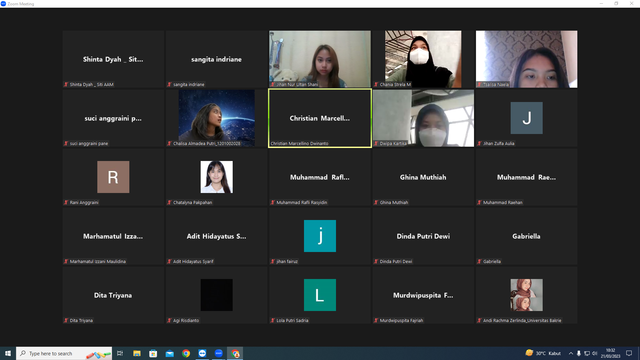Click the Type here to search box
The width and height of the screenshot is (640, 360).
tap(64, 353)
